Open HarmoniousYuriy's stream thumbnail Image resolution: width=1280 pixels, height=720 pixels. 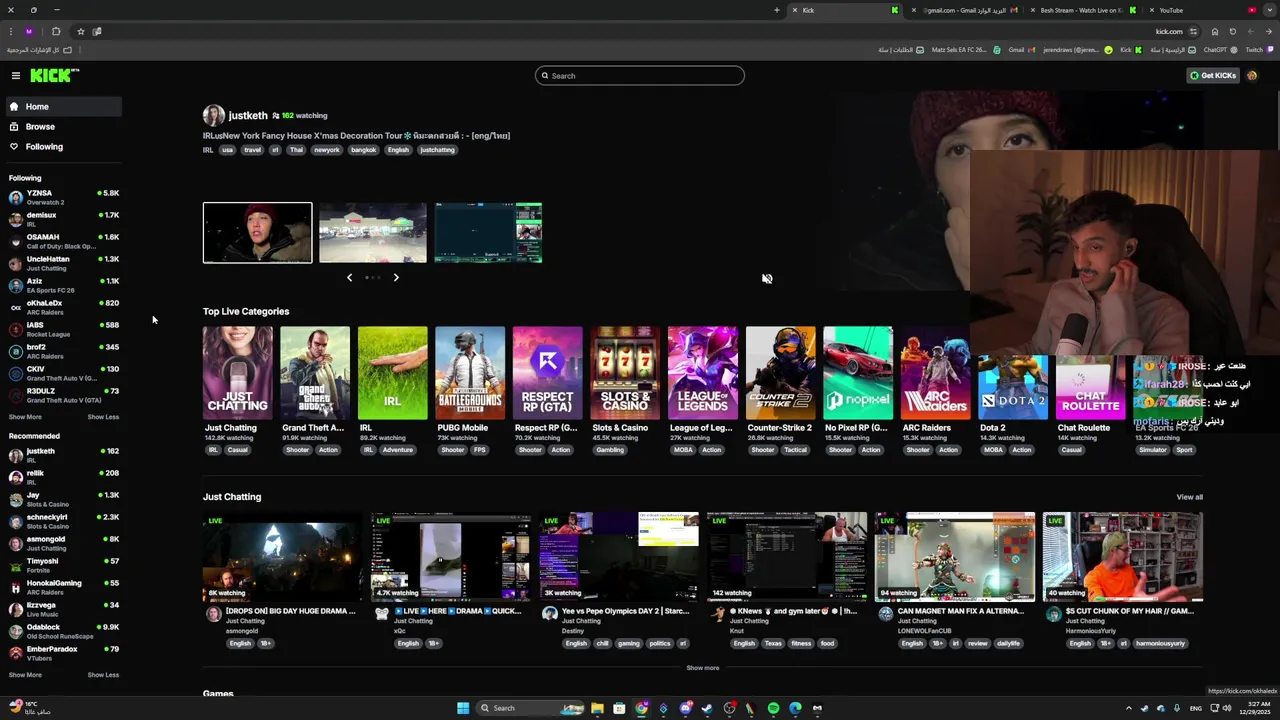(1123, 557)
